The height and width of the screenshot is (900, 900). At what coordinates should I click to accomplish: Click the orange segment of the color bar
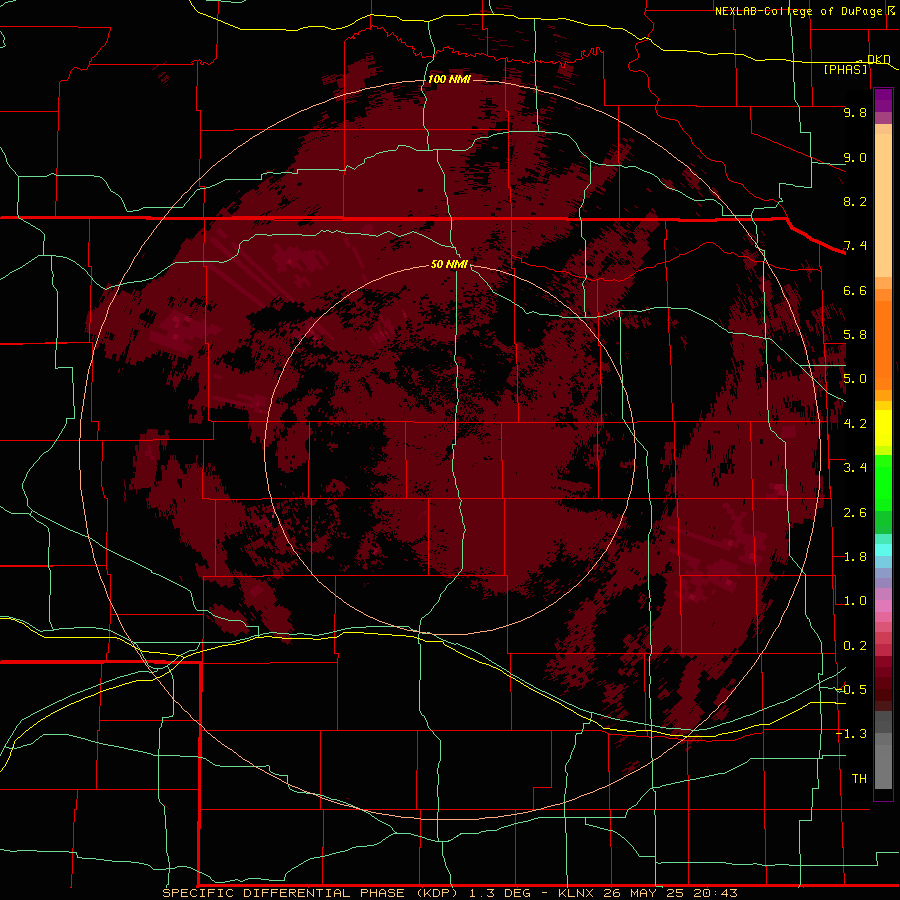tap(883, 344)
